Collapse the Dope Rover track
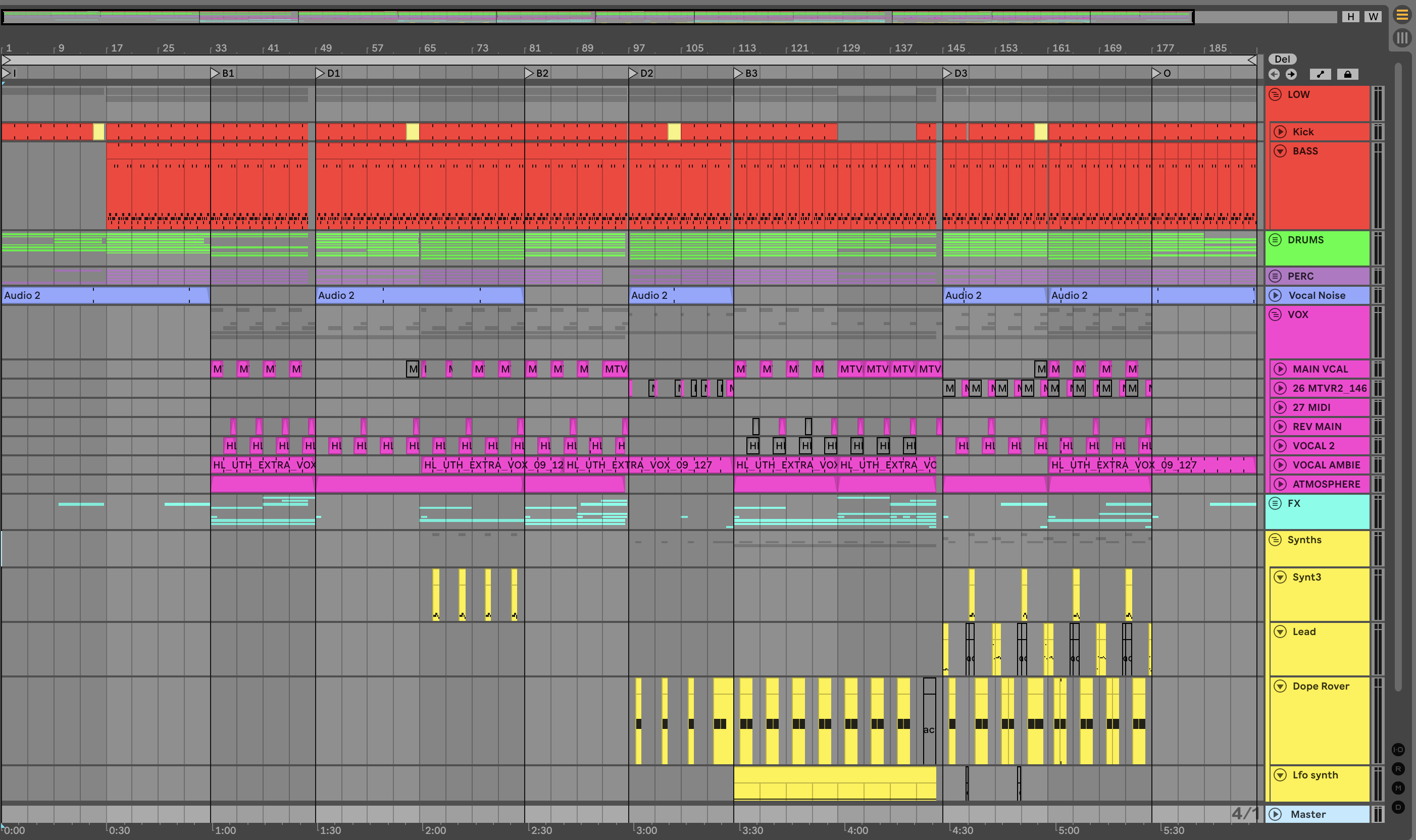The image size is (1416, 840). pyautogui.click(x=1280, y=686)
